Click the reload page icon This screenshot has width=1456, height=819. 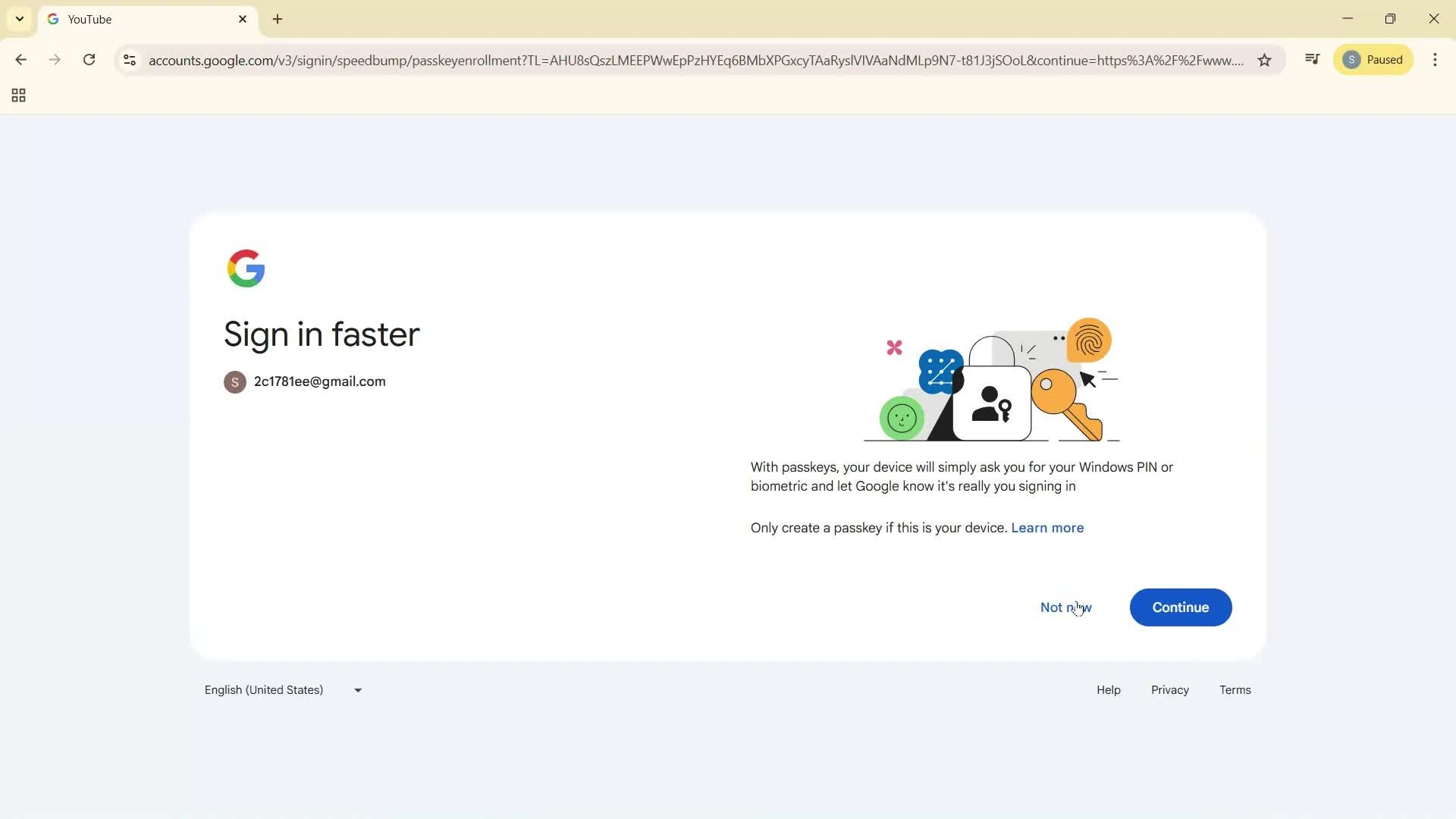(x=89, y=60)
